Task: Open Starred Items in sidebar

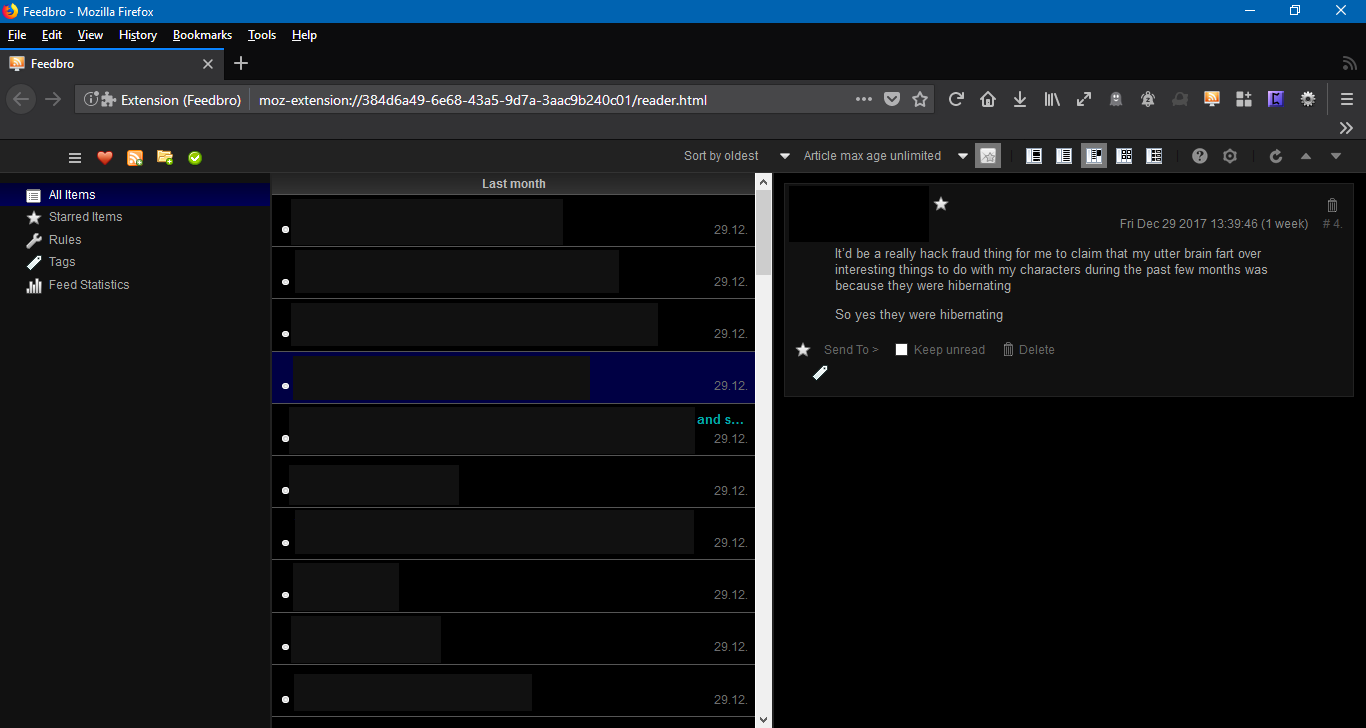Action: point(85,217)
